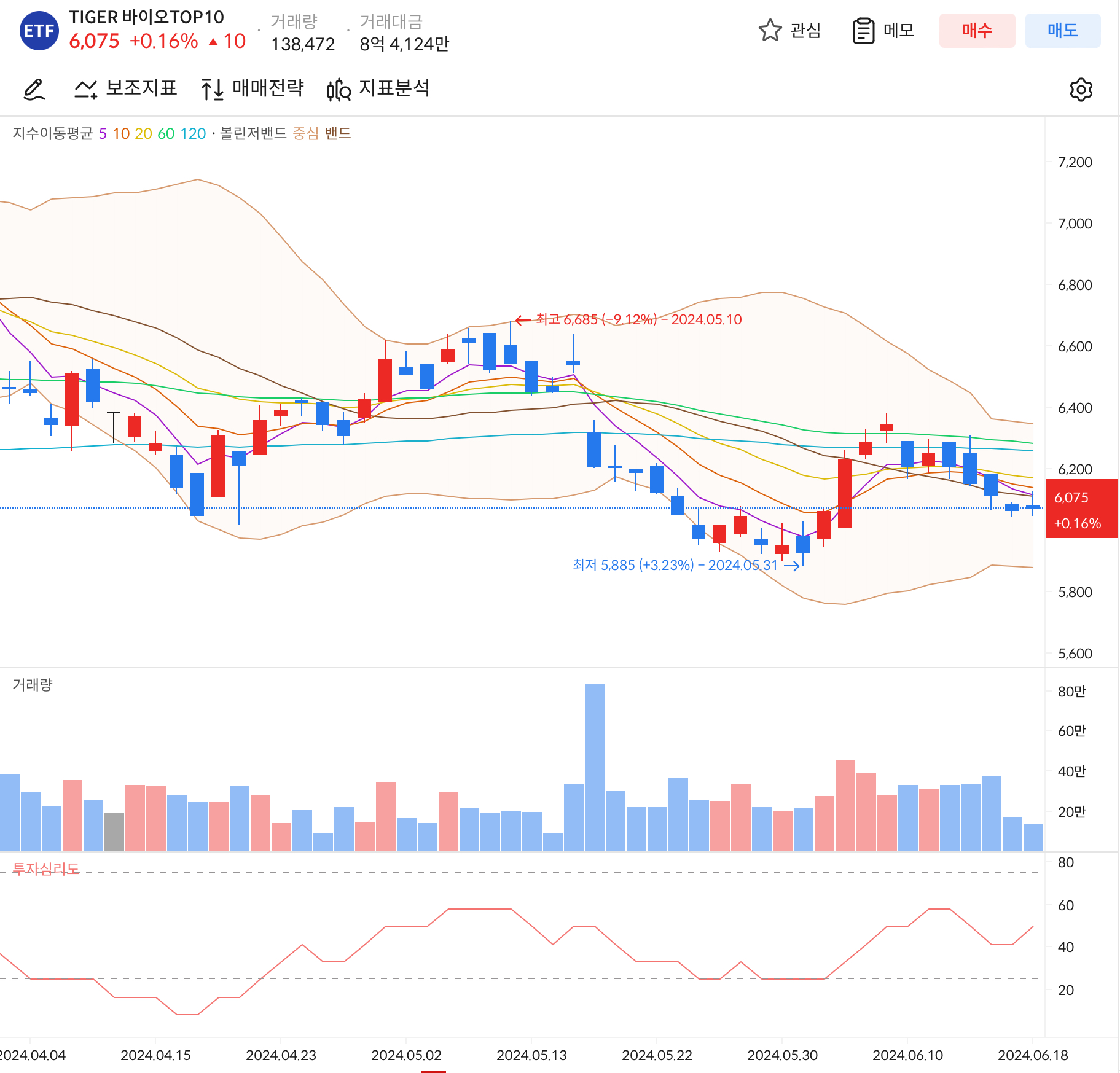Click the blue ETF logo badge
The image size is (1120, 1073).
(39, 31)
